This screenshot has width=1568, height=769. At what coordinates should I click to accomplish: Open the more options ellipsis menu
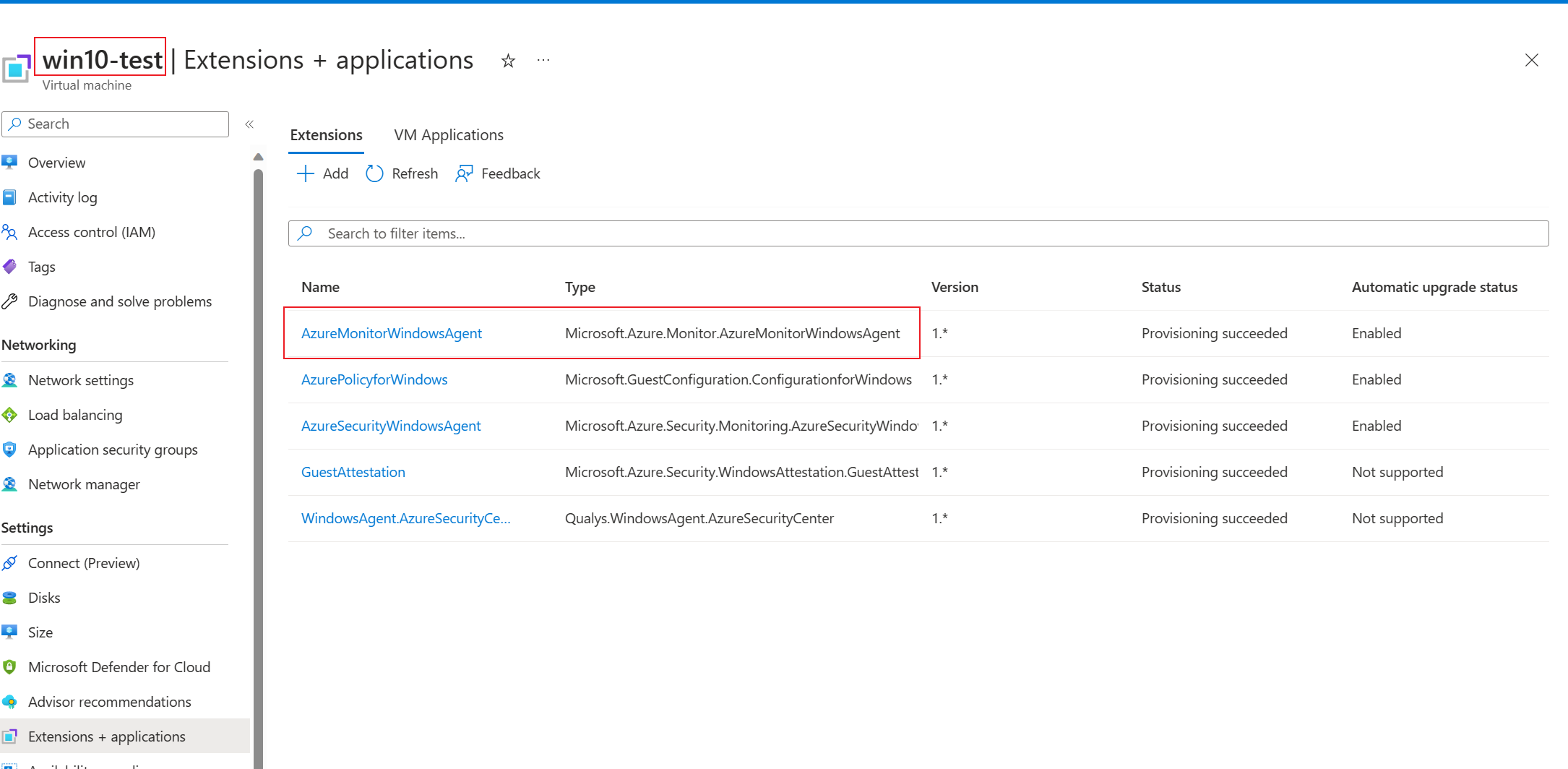543,61
